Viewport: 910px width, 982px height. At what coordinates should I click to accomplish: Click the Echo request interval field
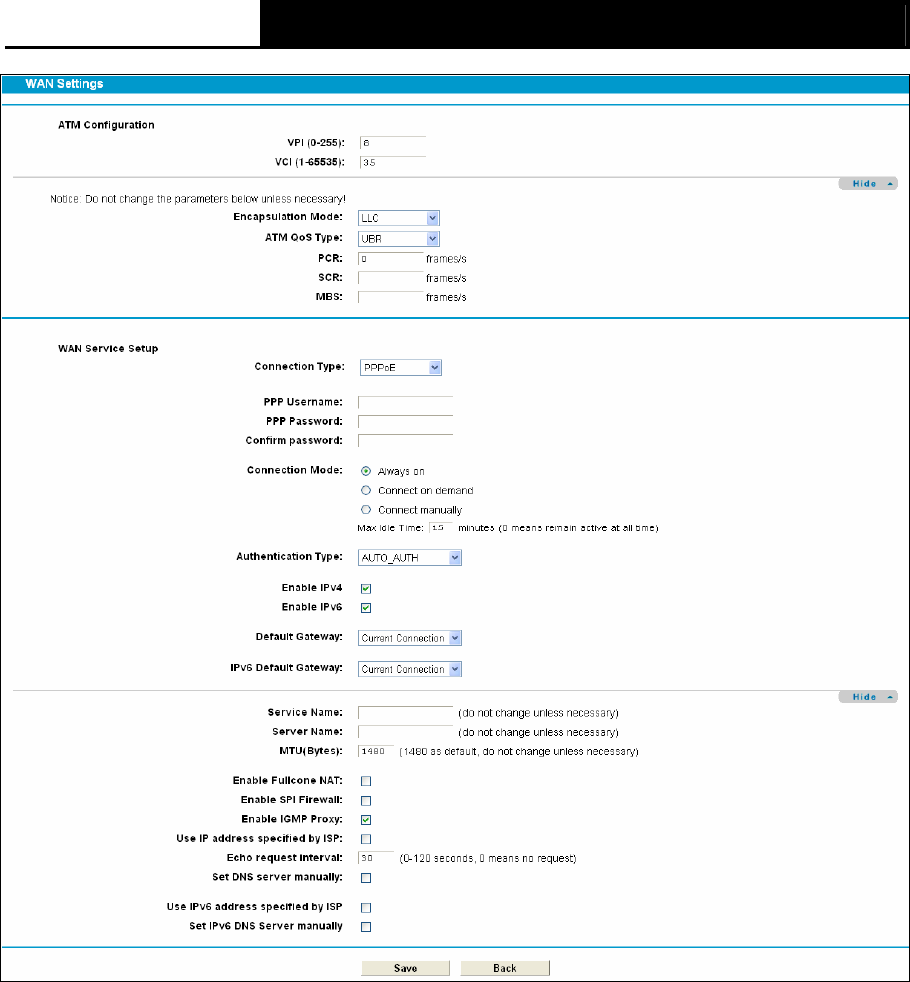[376, 858]
